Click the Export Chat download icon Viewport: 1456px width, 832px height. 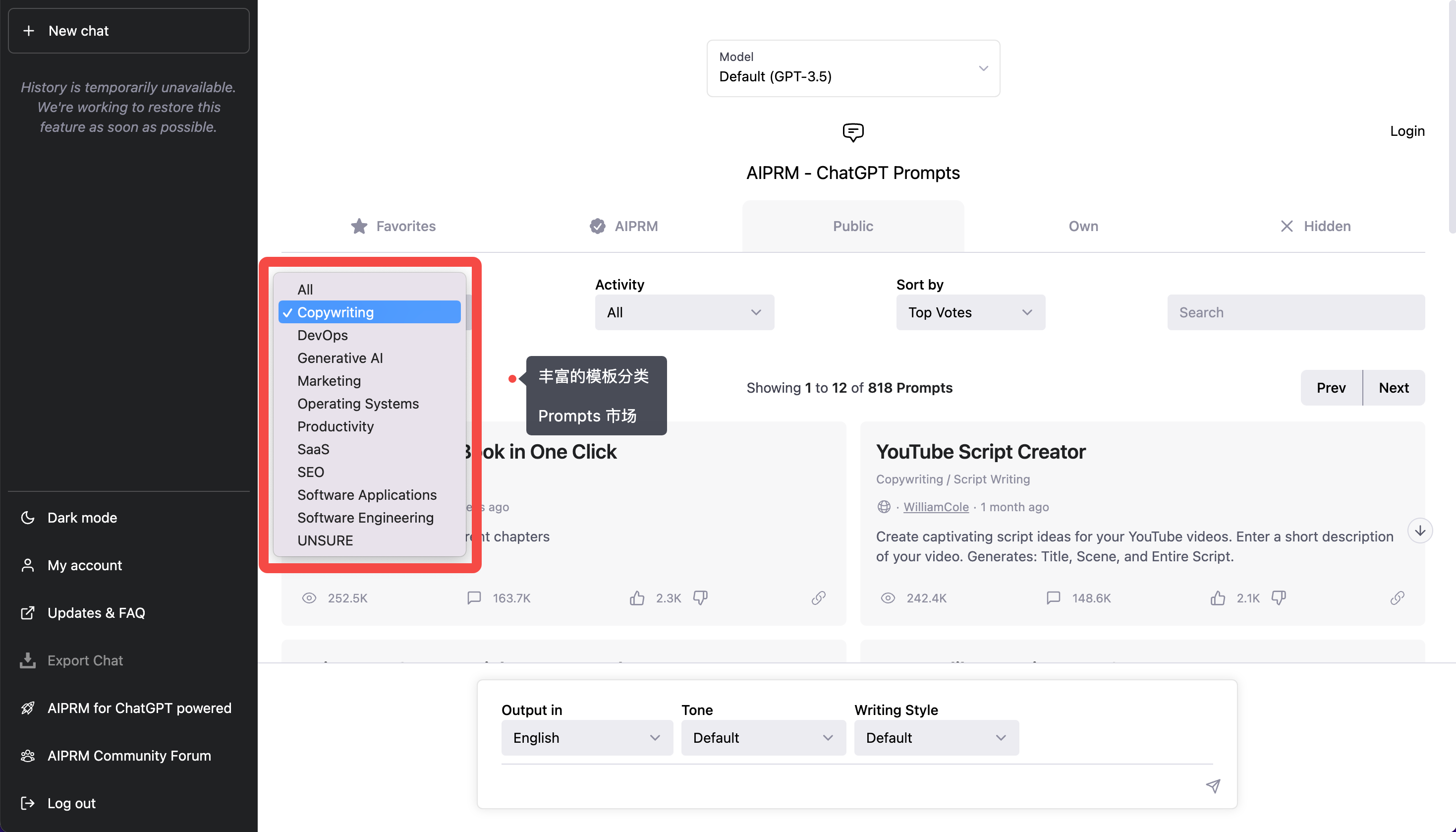(x=27, y=660)
